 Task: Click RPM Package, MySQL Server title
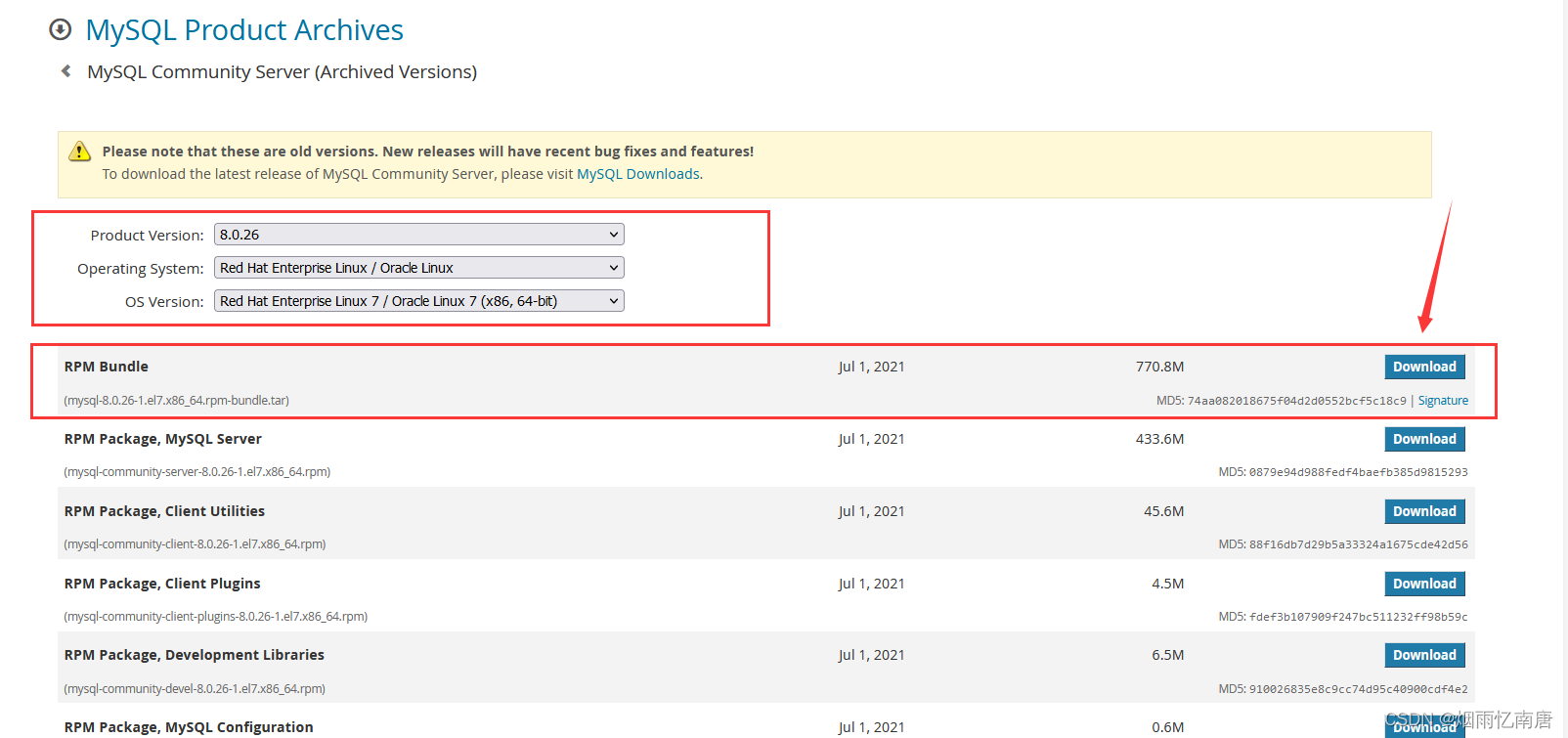(x=163, y=439)
